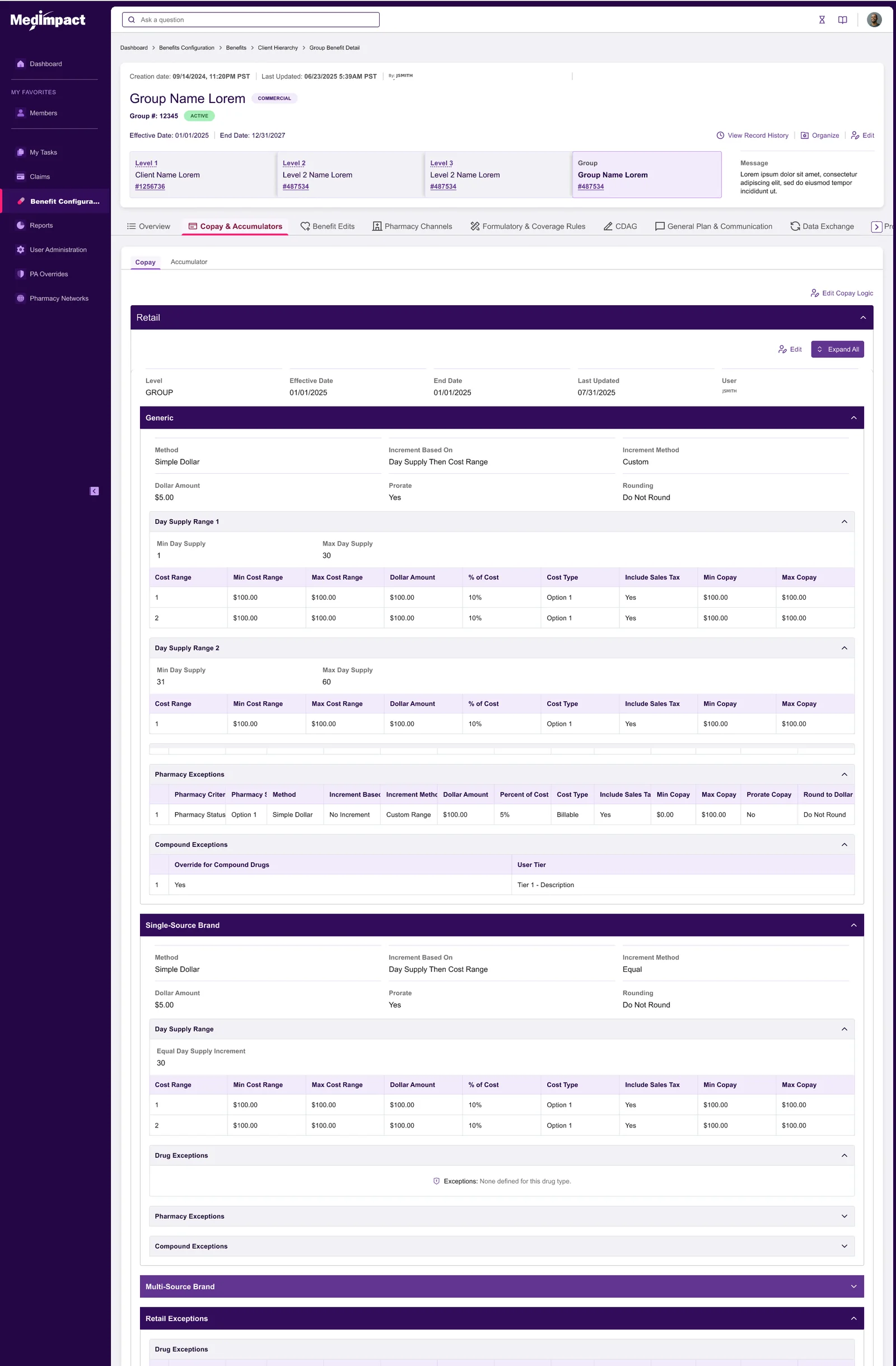The image size is (896, 1366).
Task: Open General Plan & Communication tab
Action: pyautogui.click(x=713, y=227)
